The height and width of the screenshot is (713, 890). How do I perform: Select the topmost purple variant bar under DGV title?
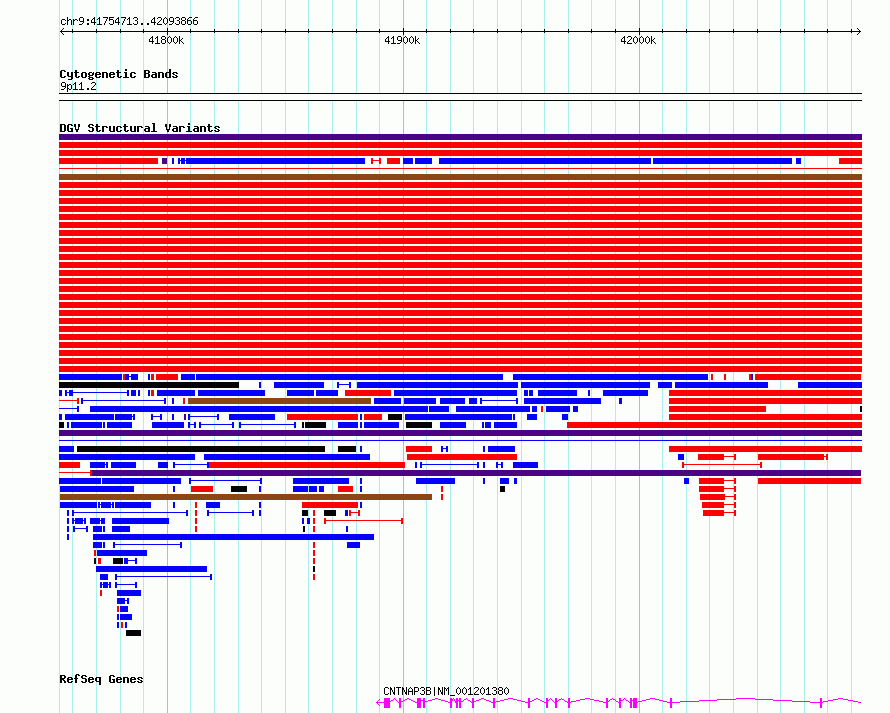460,137
